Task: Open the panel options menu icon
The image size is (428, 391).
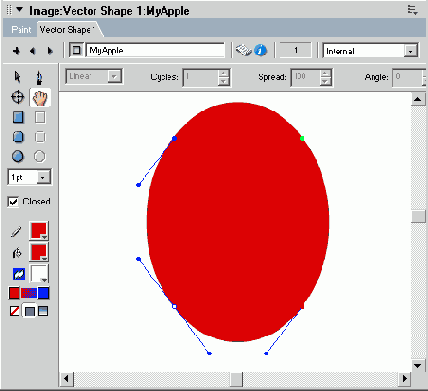Action: click(413, 10)
